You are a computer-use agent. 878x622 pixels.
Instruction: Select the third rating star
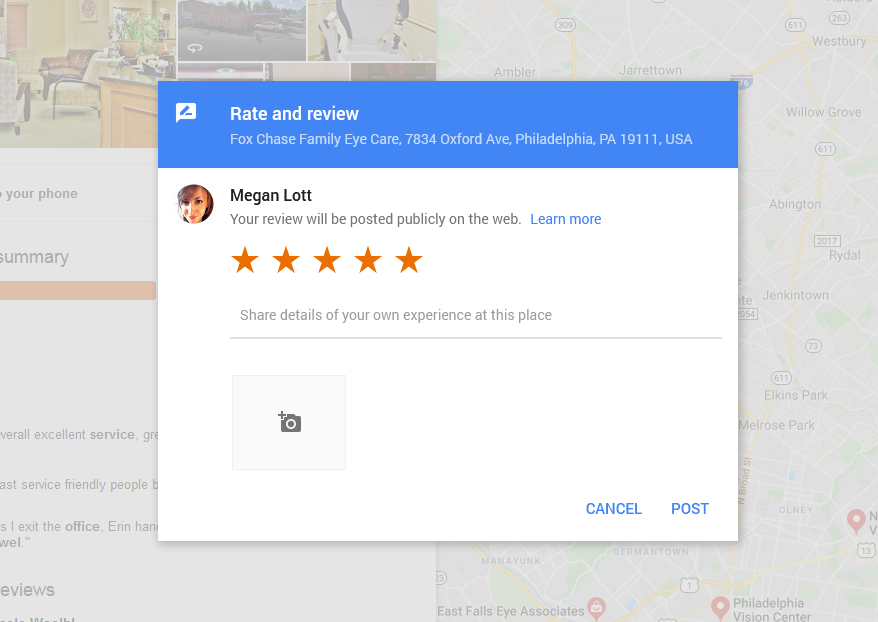point(327,260)
